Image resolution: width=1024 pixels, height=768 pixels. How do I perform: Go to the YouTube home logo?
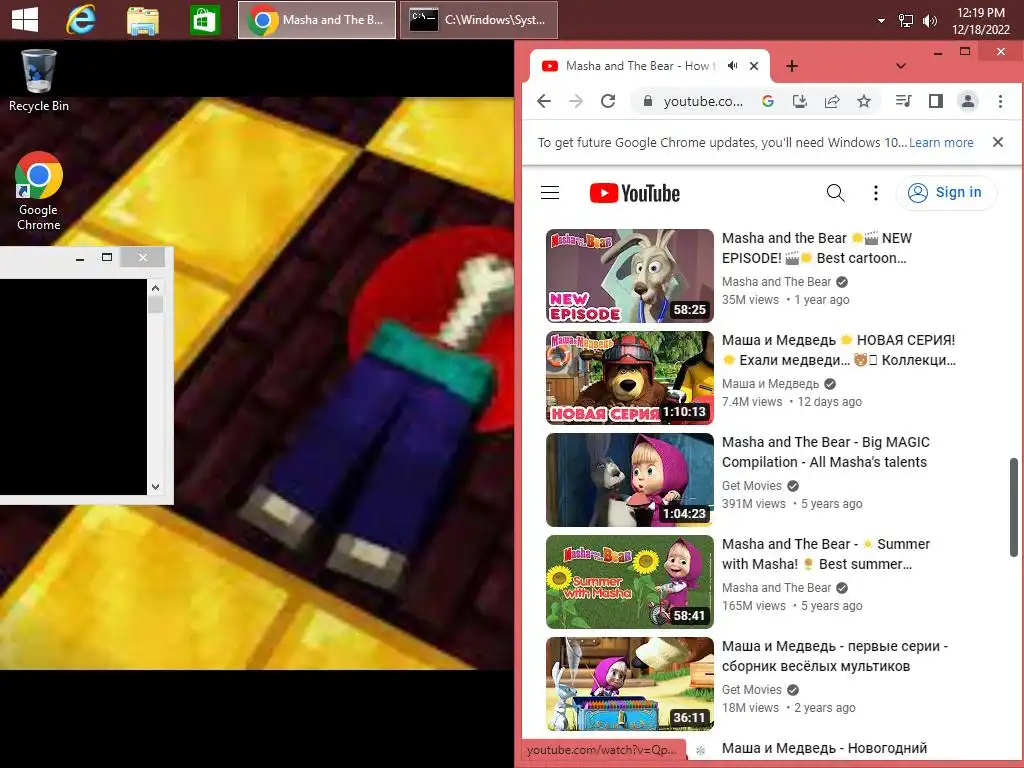coord(635,193)
